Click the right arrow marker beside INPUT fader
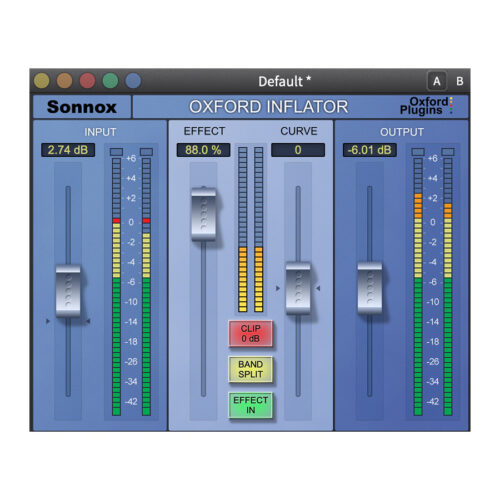 click(88, 321)
